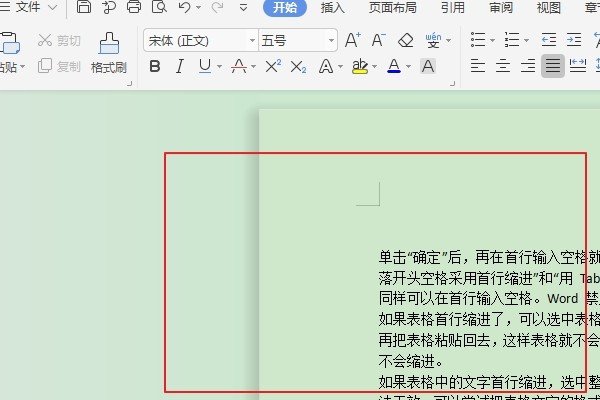Click the text effects outlined A icon
This screenshot has height=400, width=600.
pos(326,67)
